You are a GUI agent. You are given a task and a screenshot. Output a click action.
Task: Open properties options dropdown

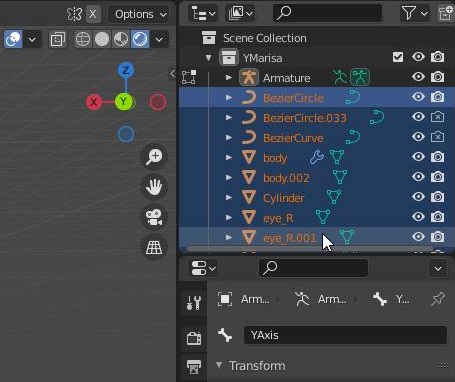pos(438,268)
